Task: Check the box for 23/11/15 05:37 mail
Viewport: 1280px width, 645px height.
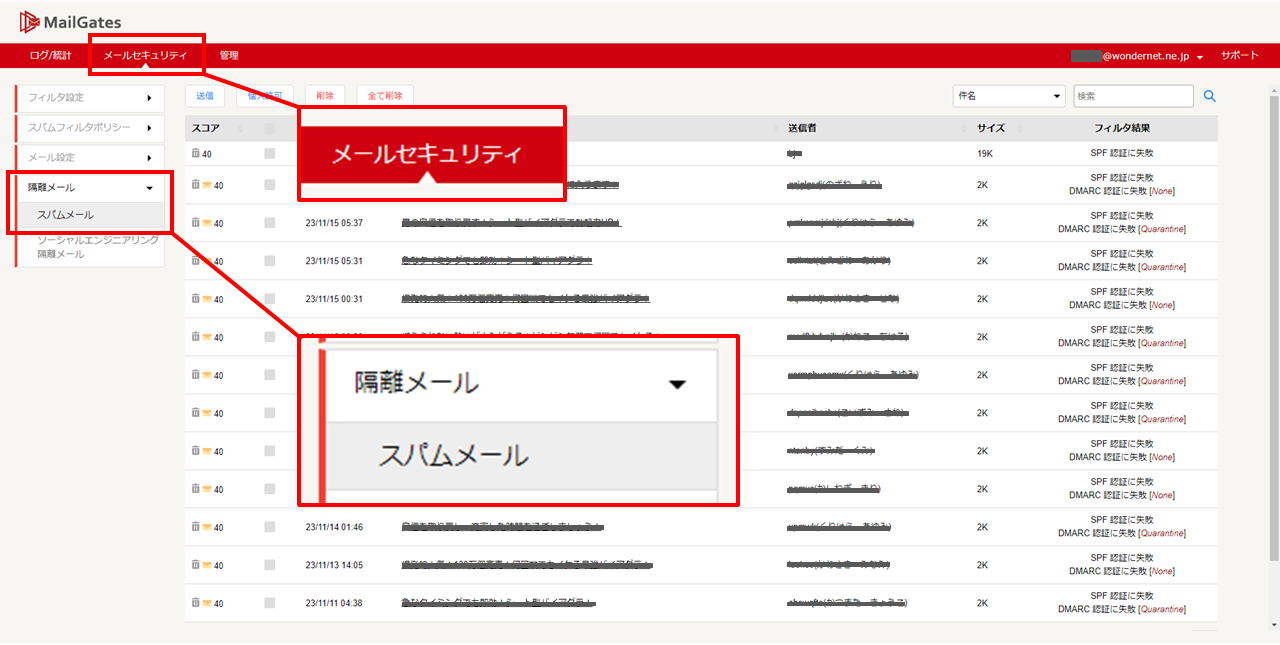Action: coord(269,223)
